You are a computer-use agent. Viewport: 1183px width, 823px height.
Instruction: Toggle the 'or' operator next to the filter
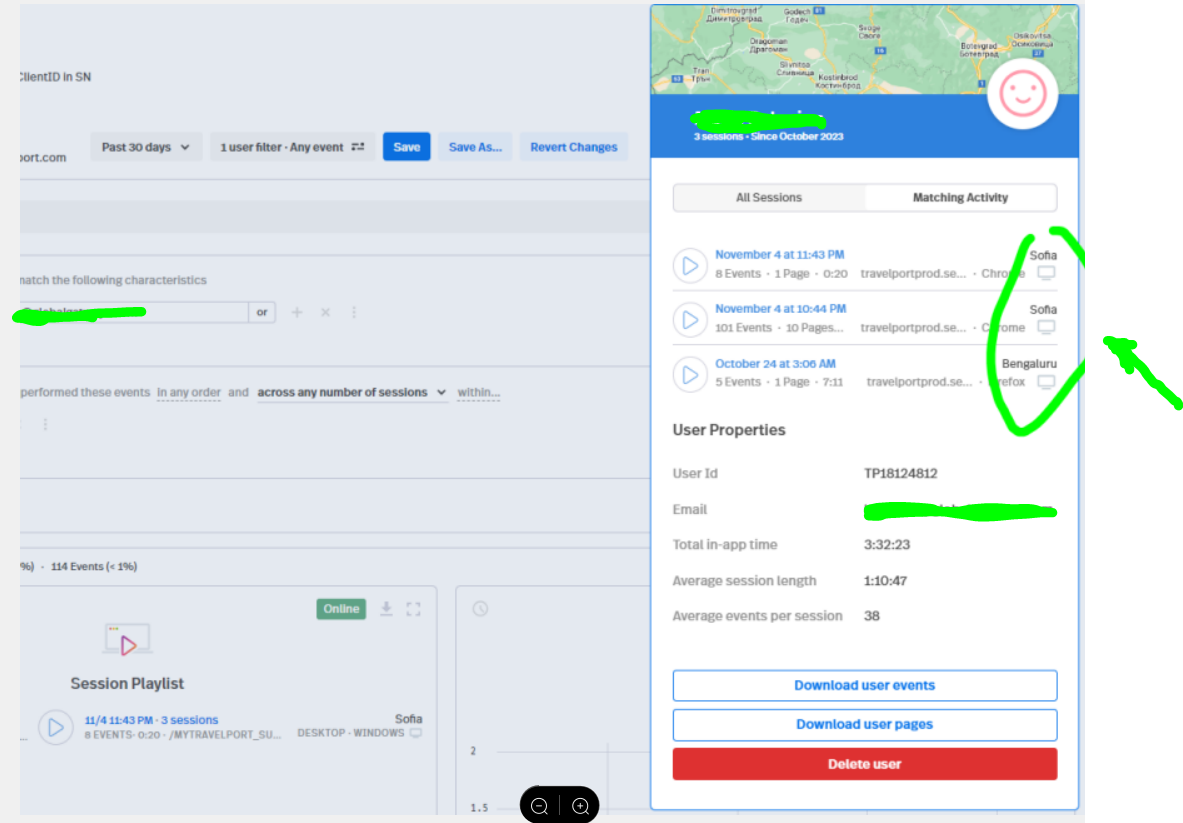coord(262,312)
